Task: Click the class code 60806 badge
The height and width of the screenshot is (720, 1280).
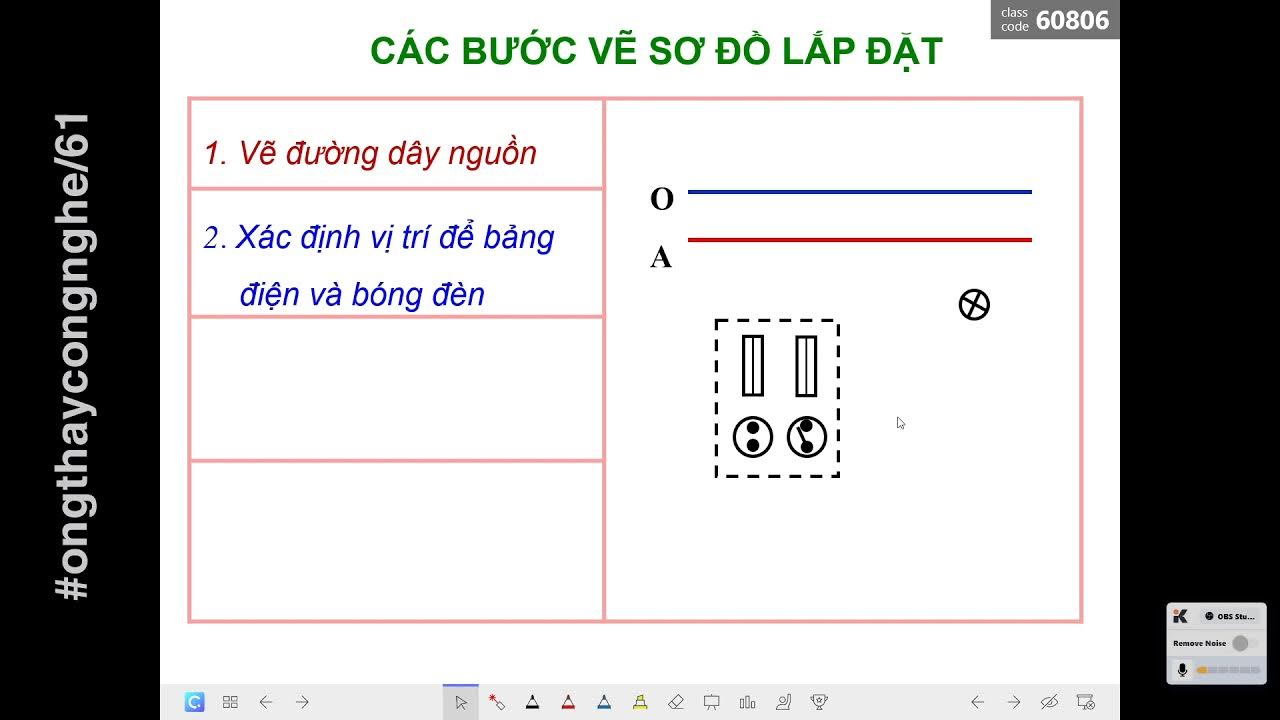Action: pyautogui.click(x=1055, y=20)
